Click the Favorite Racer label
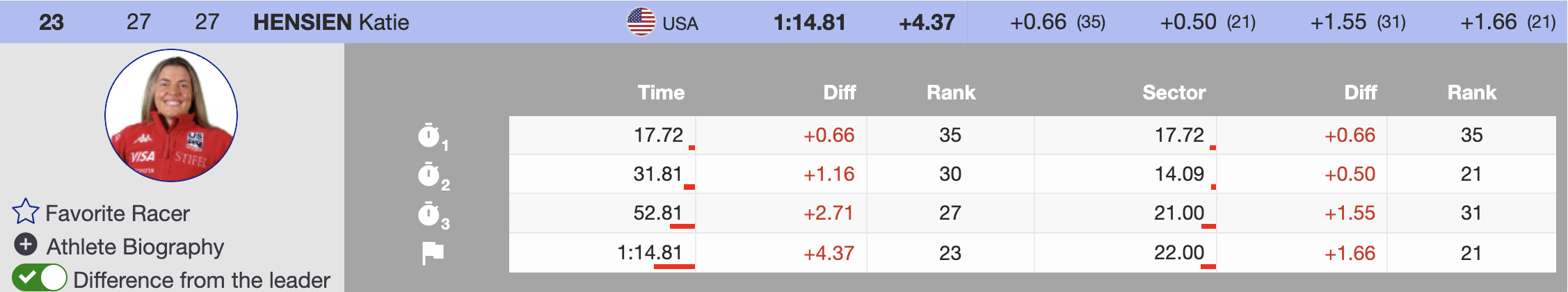Screen dimensions: 1568x292 tap(118, 213)
